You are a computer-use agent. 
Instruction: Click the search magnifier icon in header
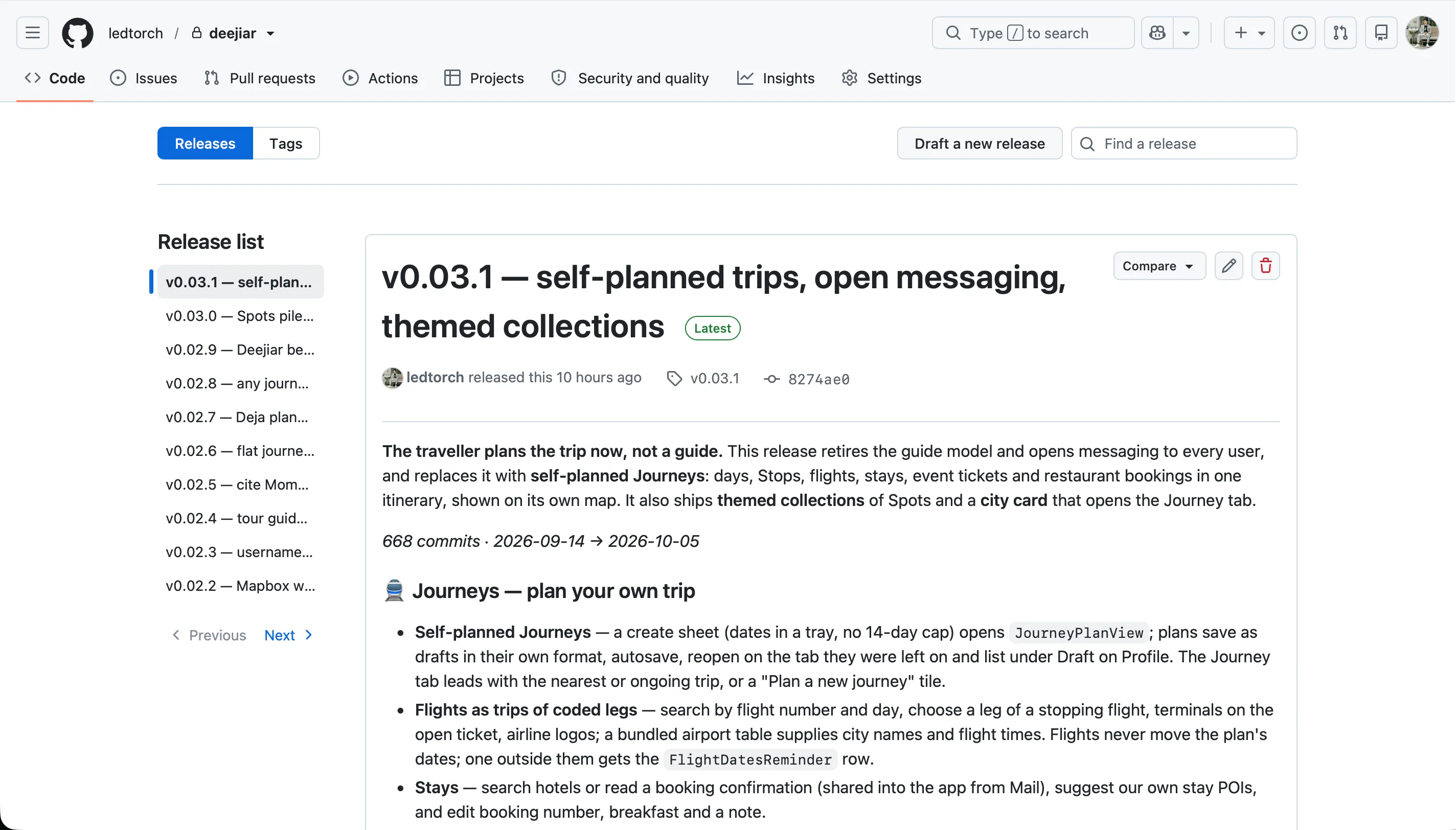(x=953, y=33)
